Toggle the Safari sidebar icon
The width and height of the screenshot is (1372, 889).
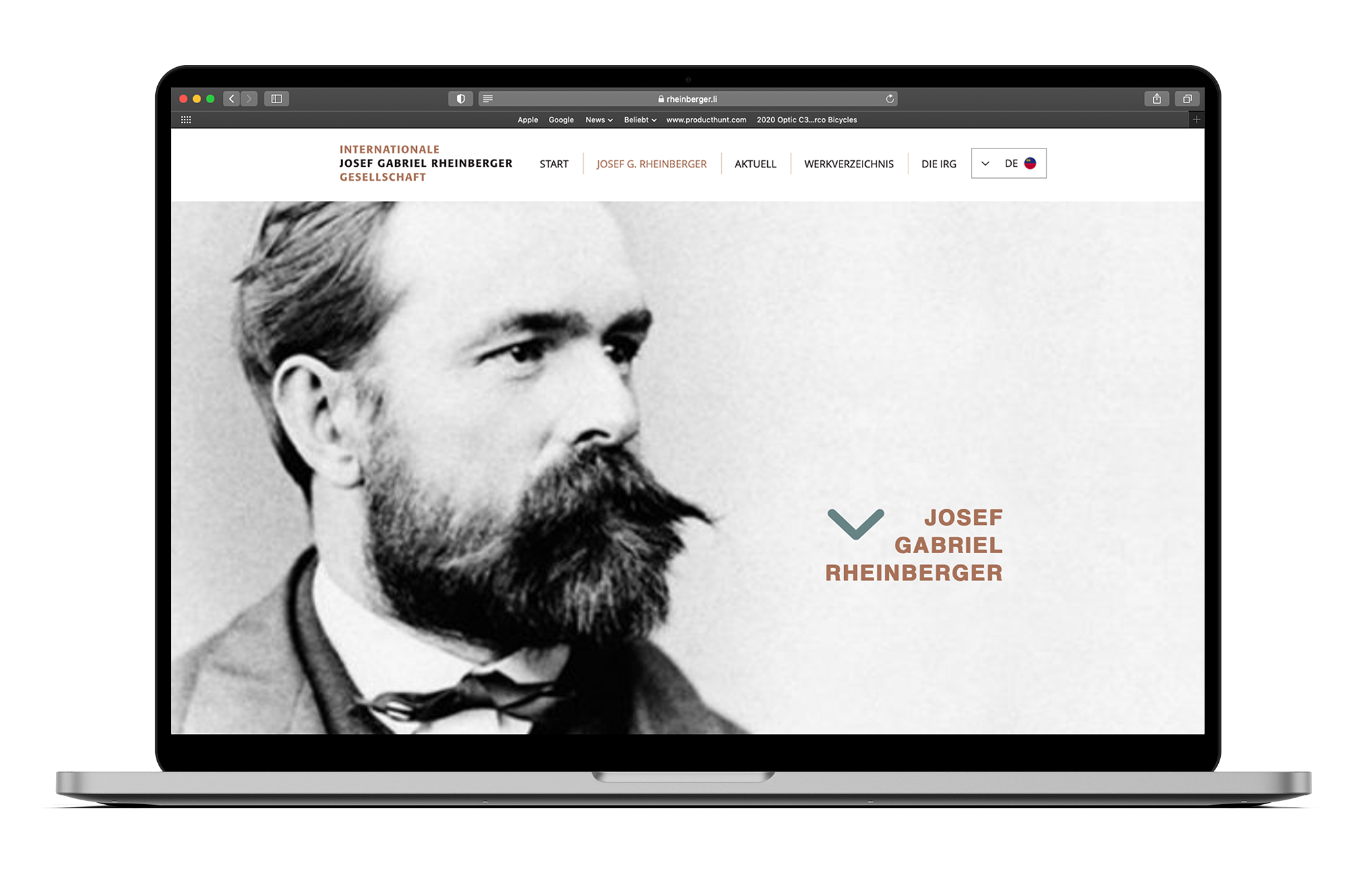[x=277, y=99]
